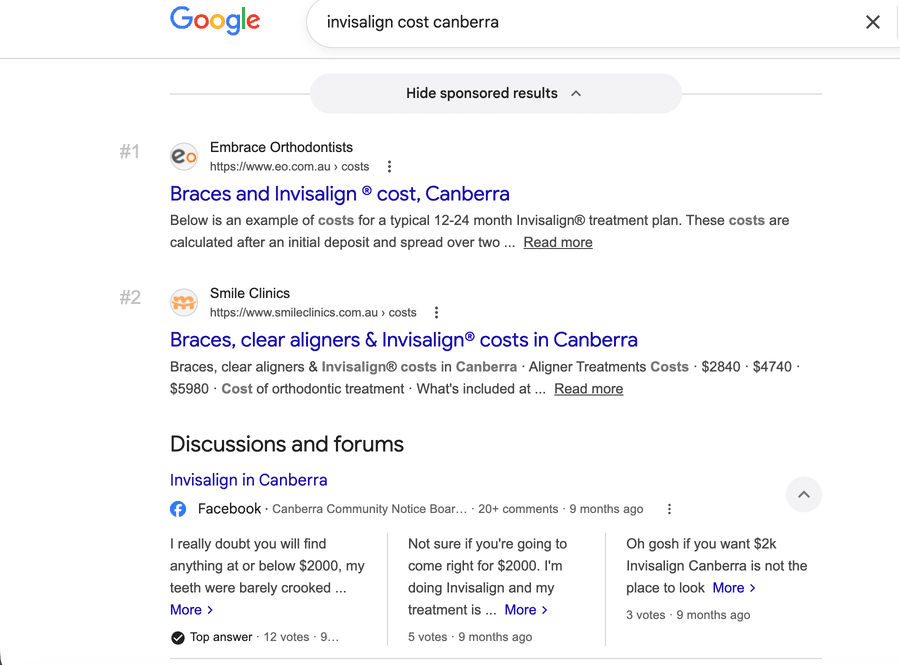Click the Google logo
Image resolution: width=900 pixels, height=665 pixels.
click(215, 21)
